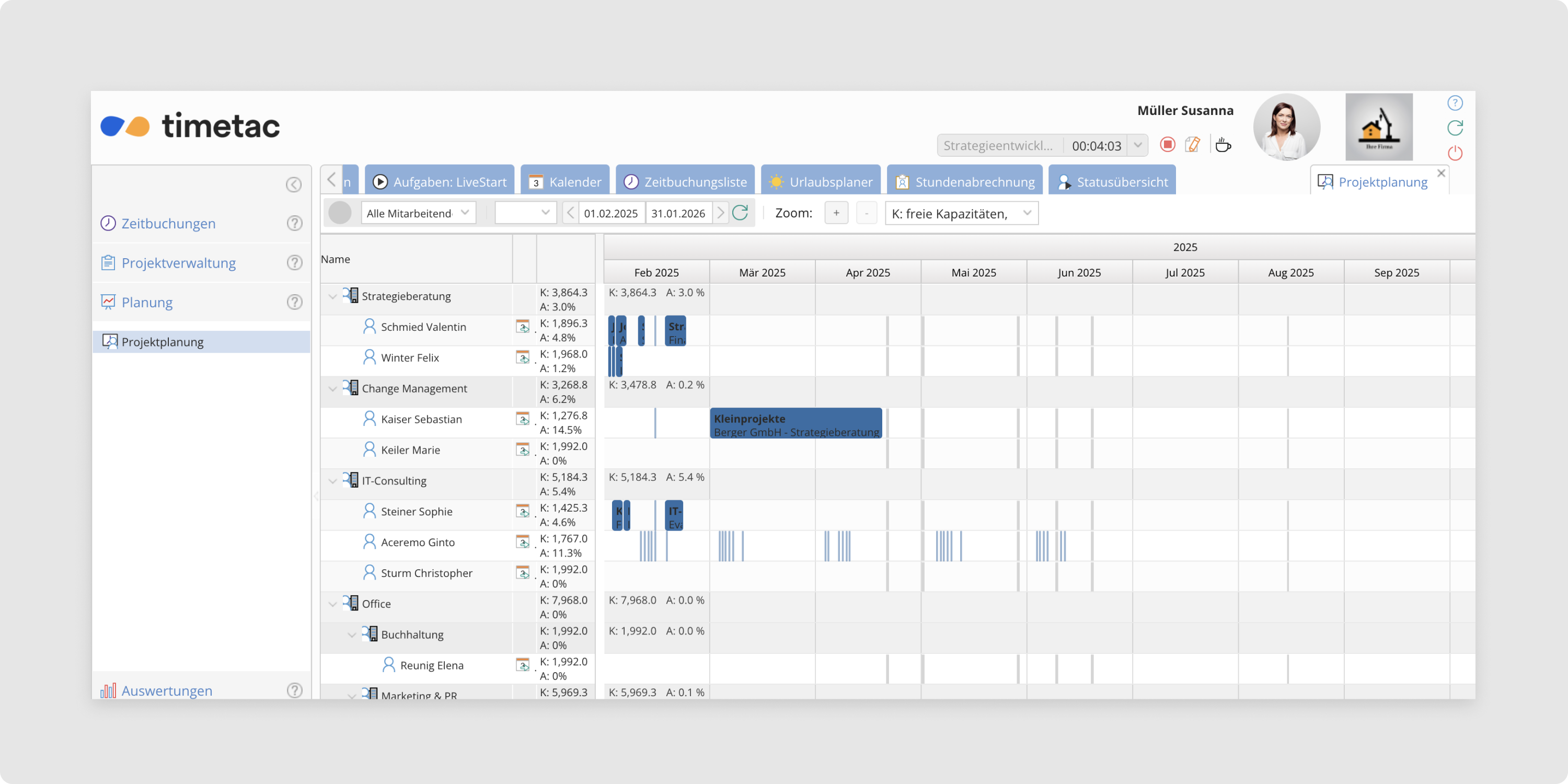Screen dimensions: 1568x784
Task: Toggle the round gray button before Alle Mitarbeitende
Action: point(340,213)
